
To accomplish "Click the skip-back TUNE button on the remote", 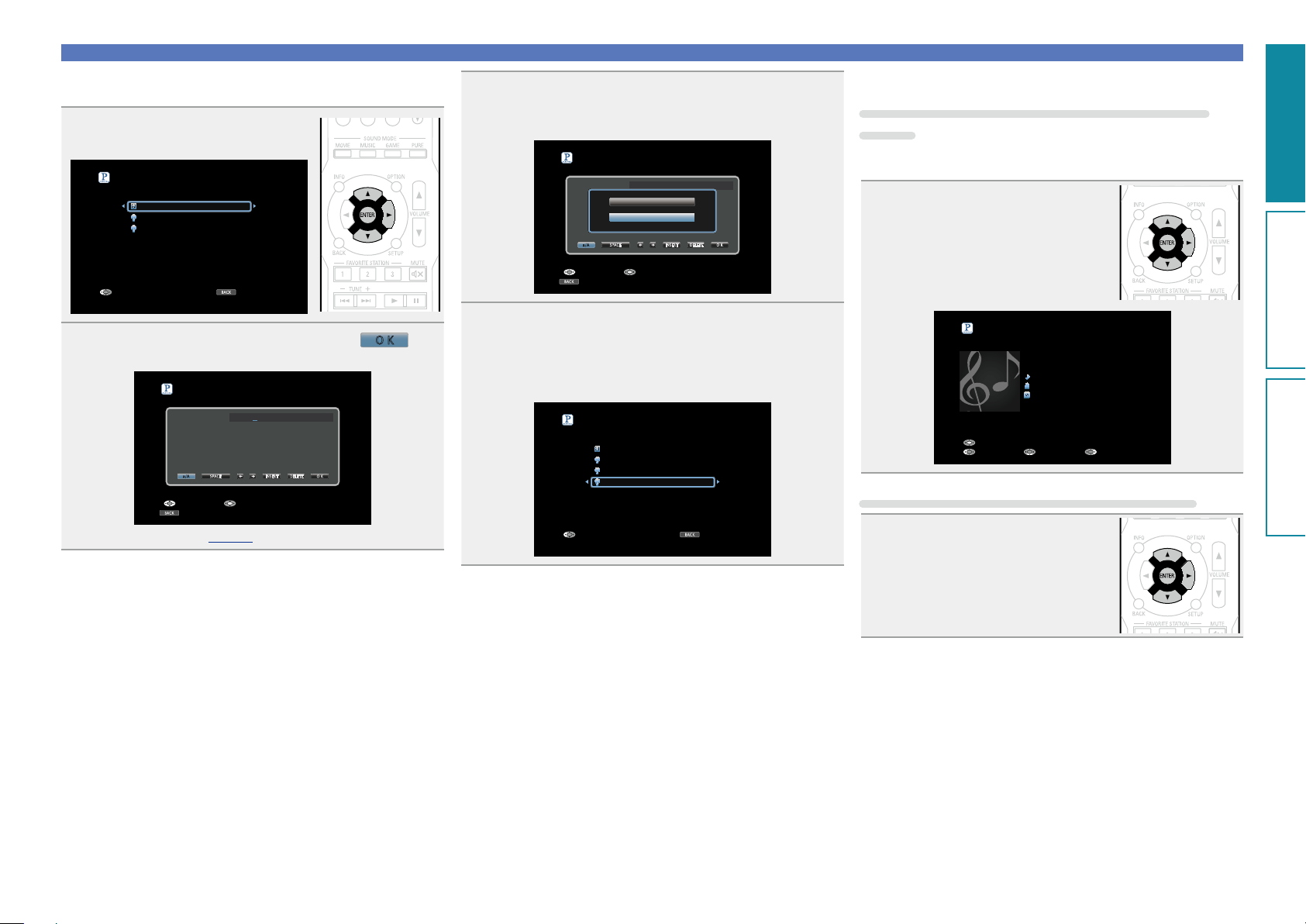I will (345, 300).
